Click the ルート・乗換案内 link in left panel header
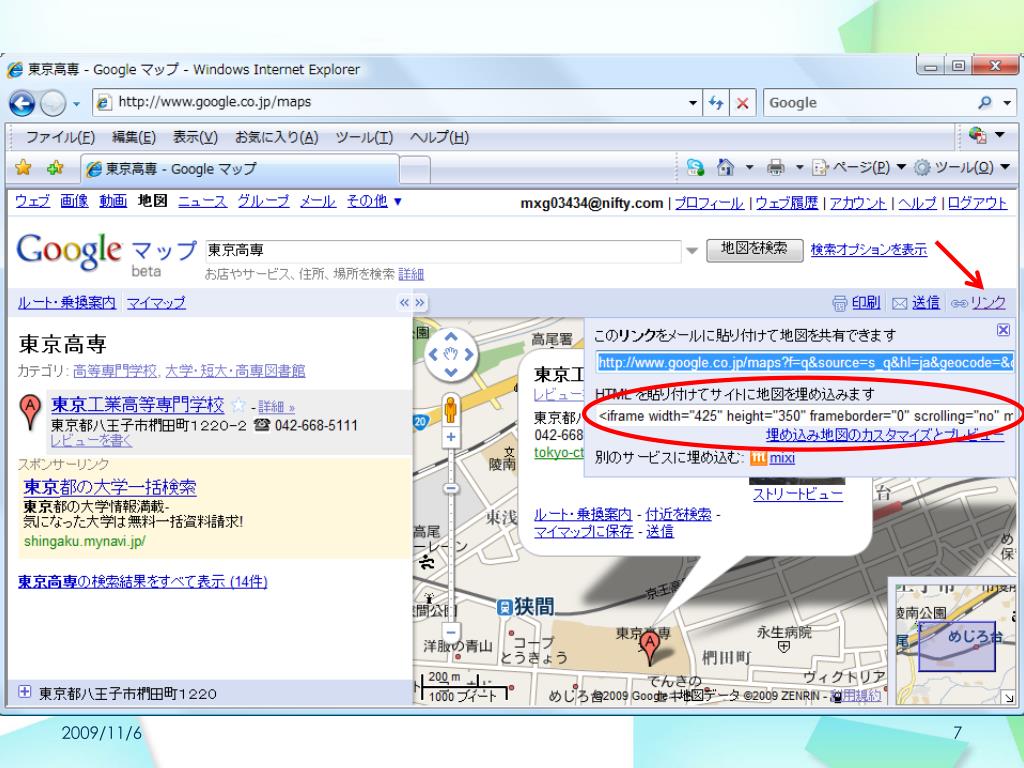This screenshot has height=768, width=1024. (67, 302)
